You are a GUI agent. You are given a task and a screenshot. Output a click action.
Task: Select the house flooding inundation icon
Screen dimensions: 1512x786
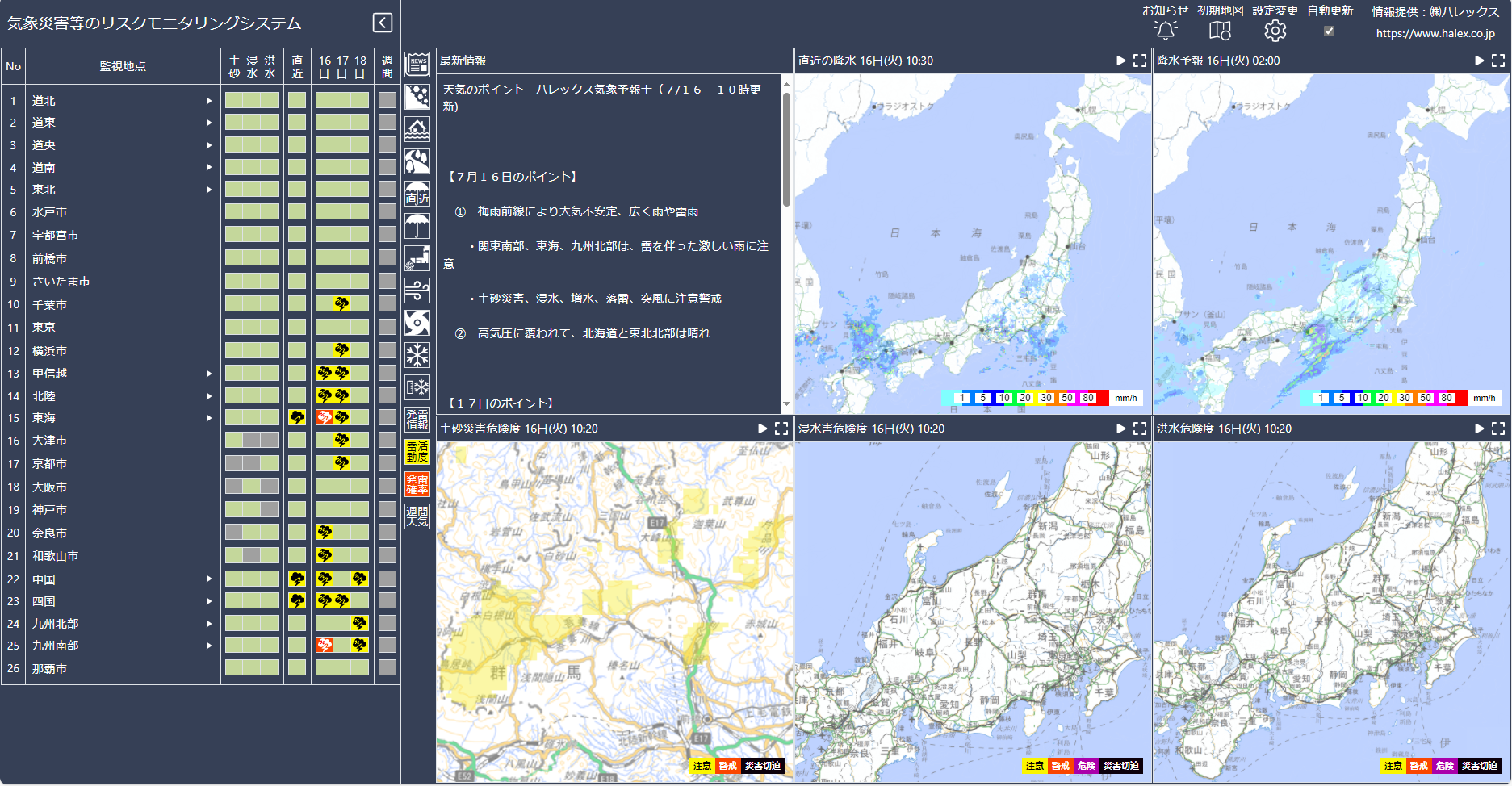(x=417, y=129)
